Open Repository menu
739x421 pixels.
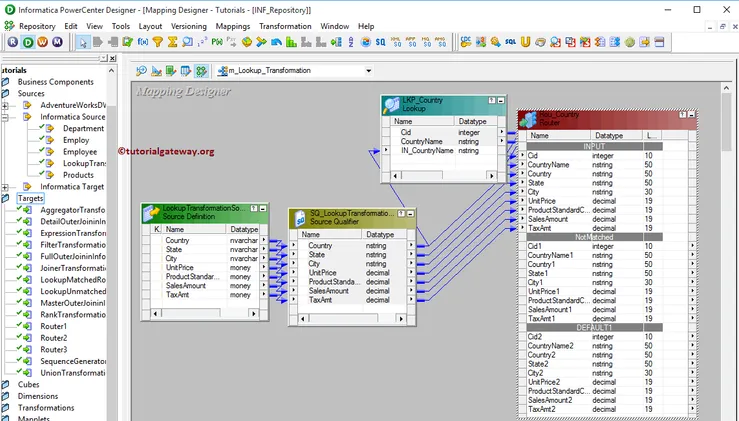(x=37, y=26)
